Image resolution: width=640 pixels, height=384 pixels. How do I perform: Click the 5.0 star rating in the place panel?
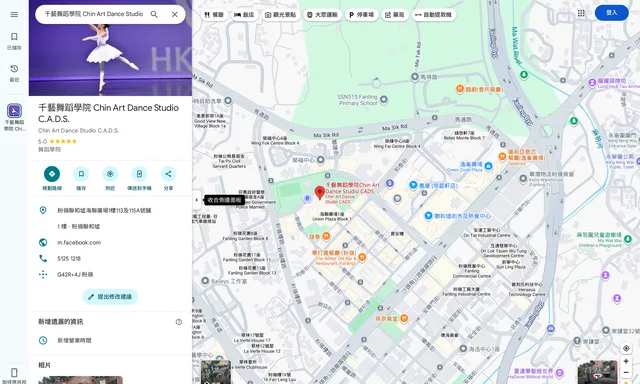pos(58,142)
